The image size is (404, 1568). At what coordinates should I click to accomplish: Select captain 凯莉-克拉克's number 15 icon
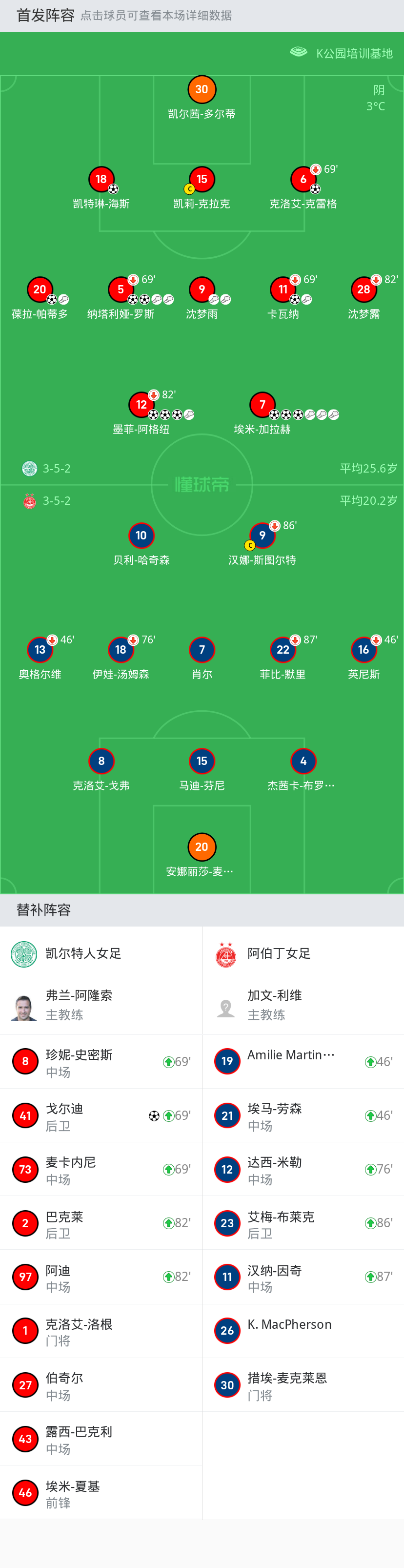pos(202,180)
